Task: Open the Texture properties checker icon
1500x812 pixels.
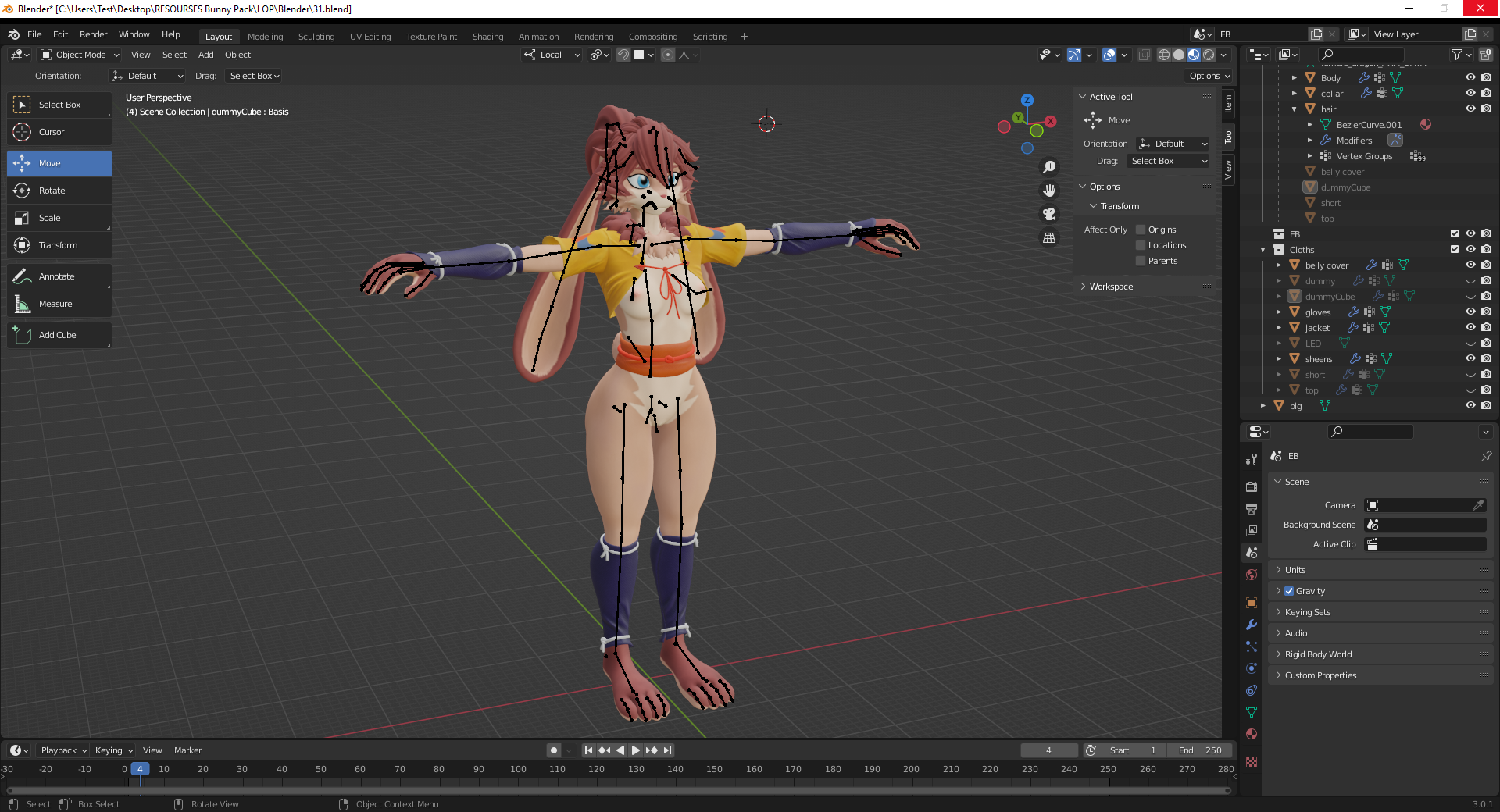Action: (x=1252, y=762)
